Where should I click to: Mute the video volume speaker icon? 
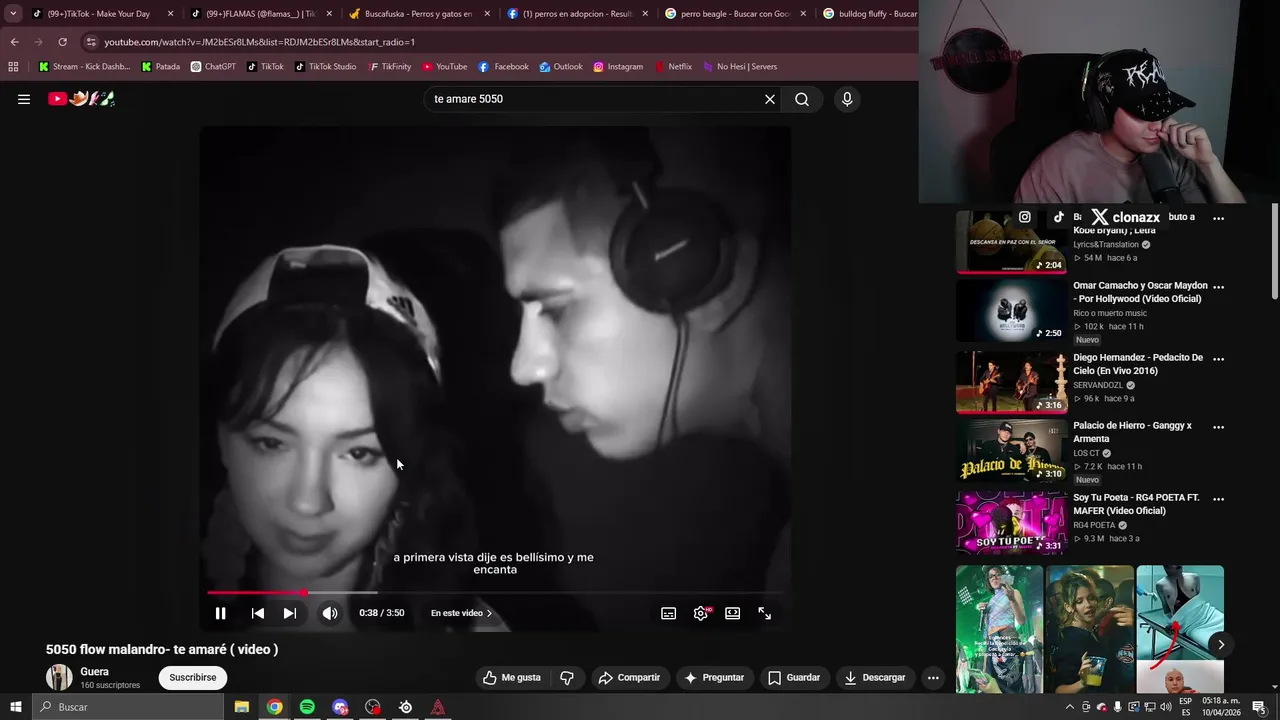pyautogui.click(x=330, y=613)
